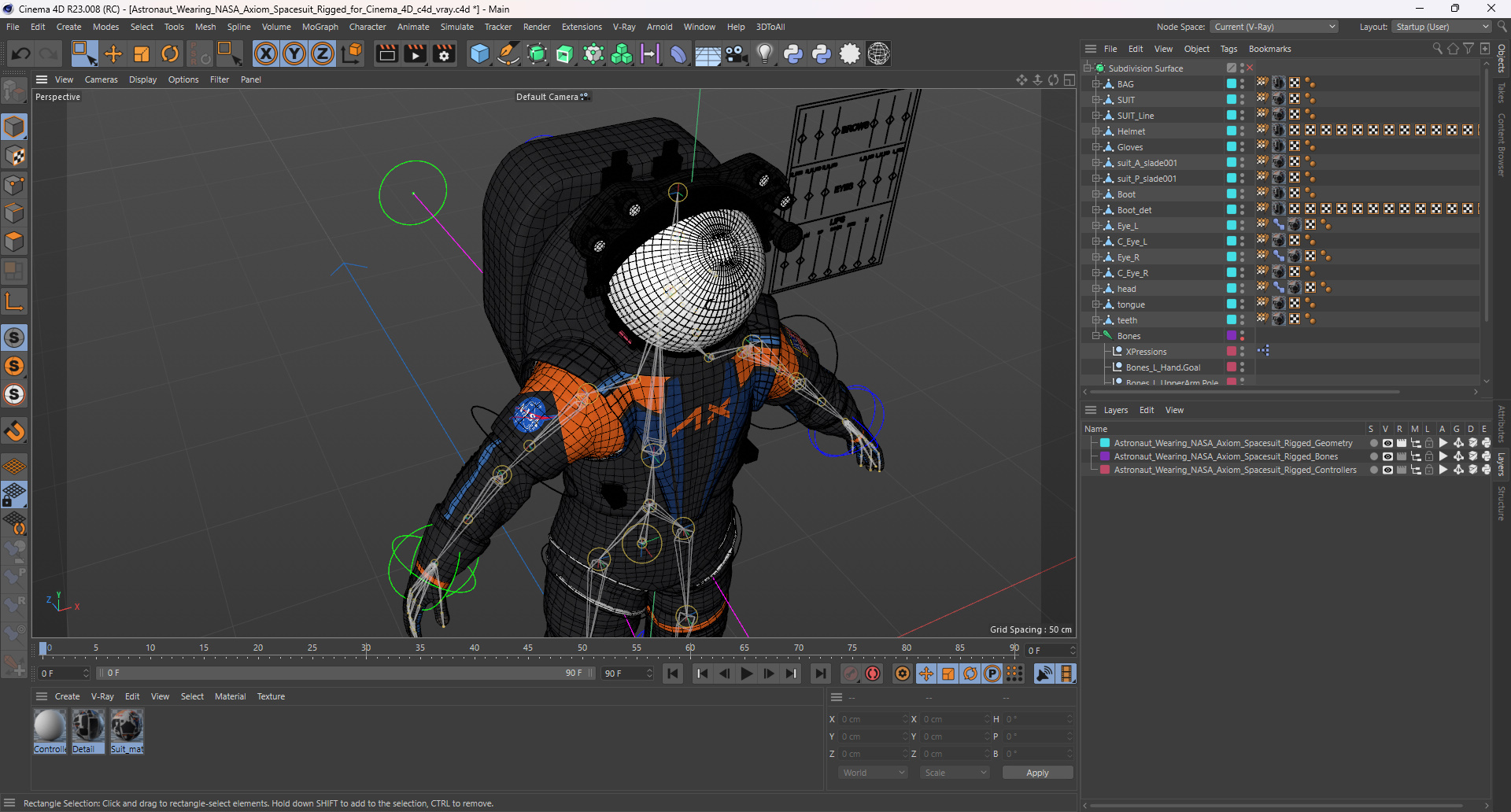Click Play Forwards on the timeline
1511x812 pixels.
tap(747, 674)
